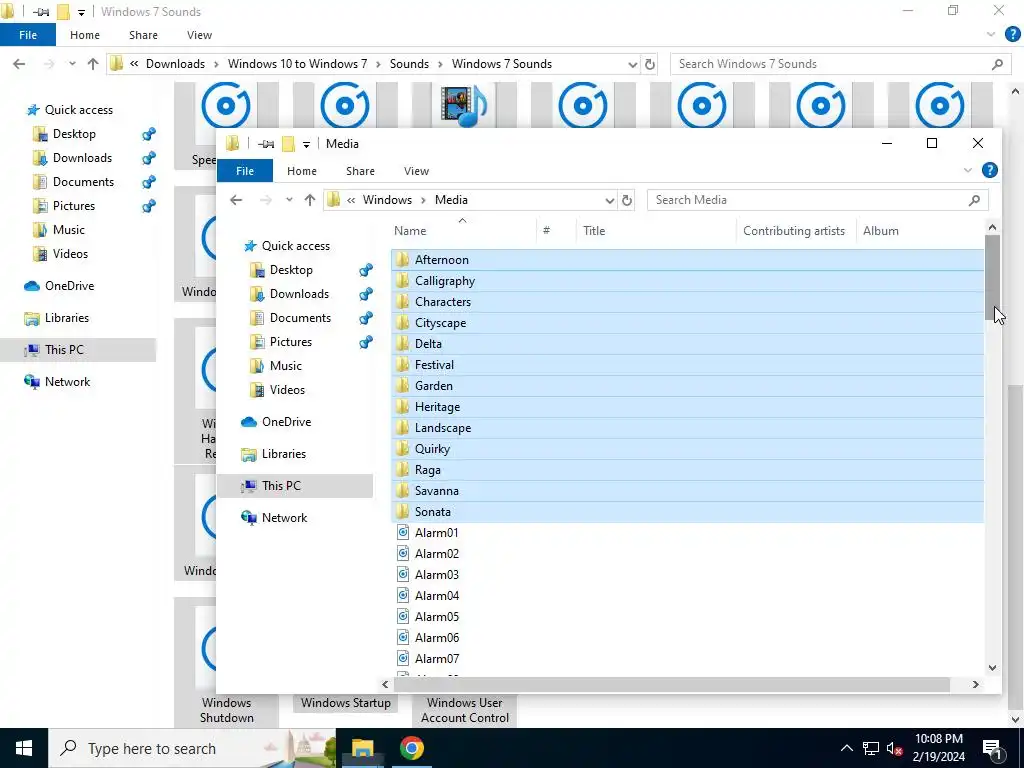Click Sounds breadcrumb in back window

(409, 64)
